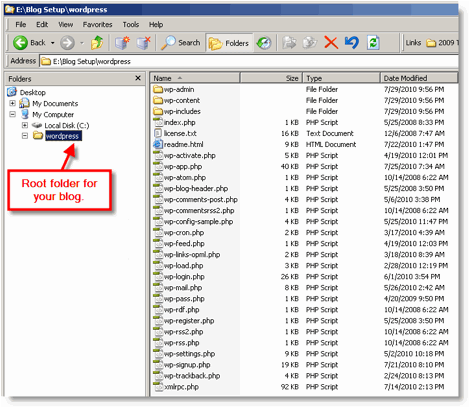470x408 pixels.
Task: Open the 2009 links folder
Action: [x=443, y=43]
